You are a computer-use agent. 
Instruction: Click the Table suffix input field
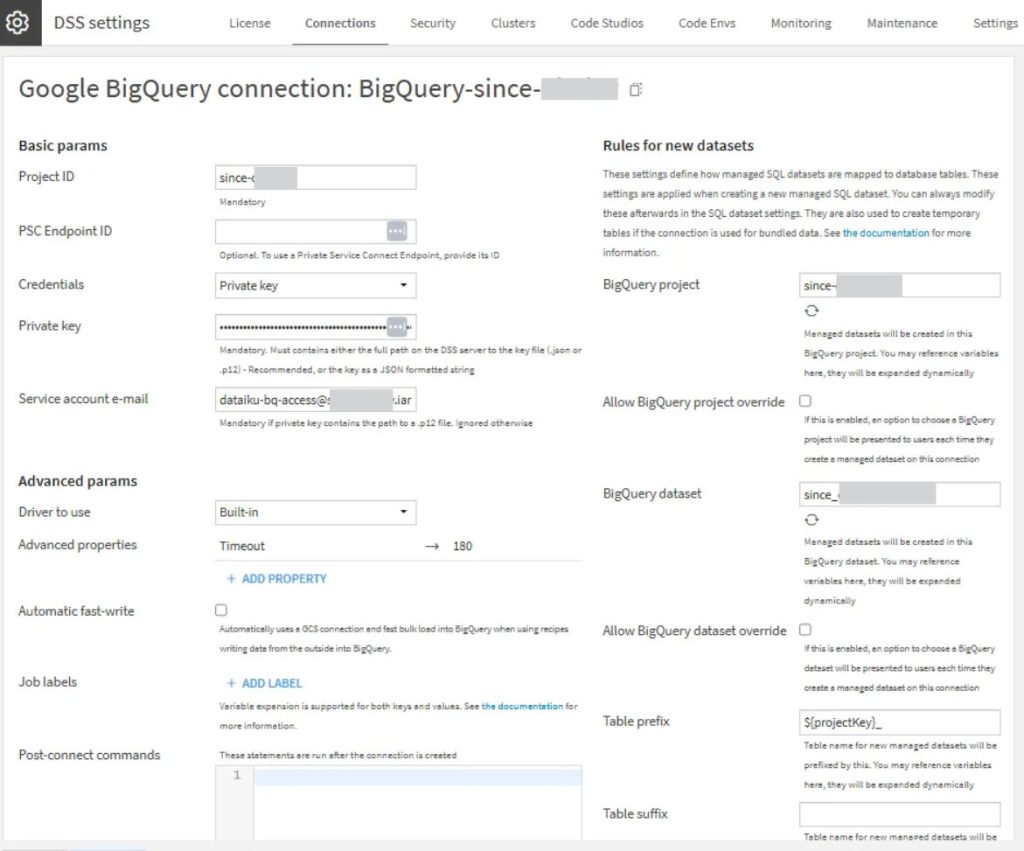coord(899,814)
